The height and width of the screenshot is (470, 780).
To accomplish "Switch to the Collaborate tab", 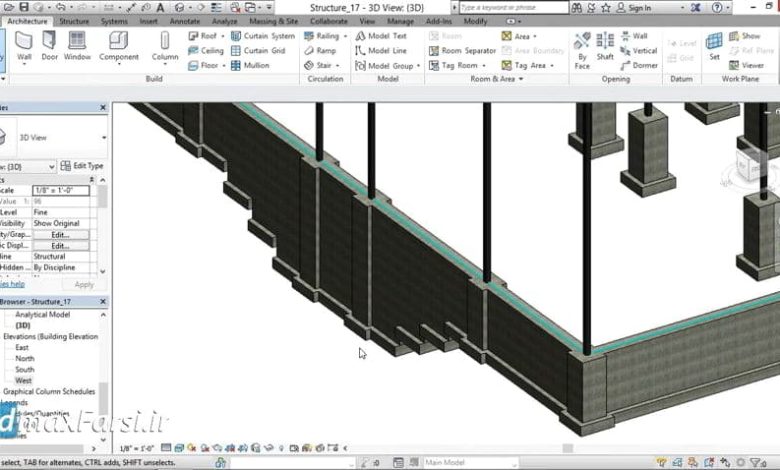I will tap(329, 21).
